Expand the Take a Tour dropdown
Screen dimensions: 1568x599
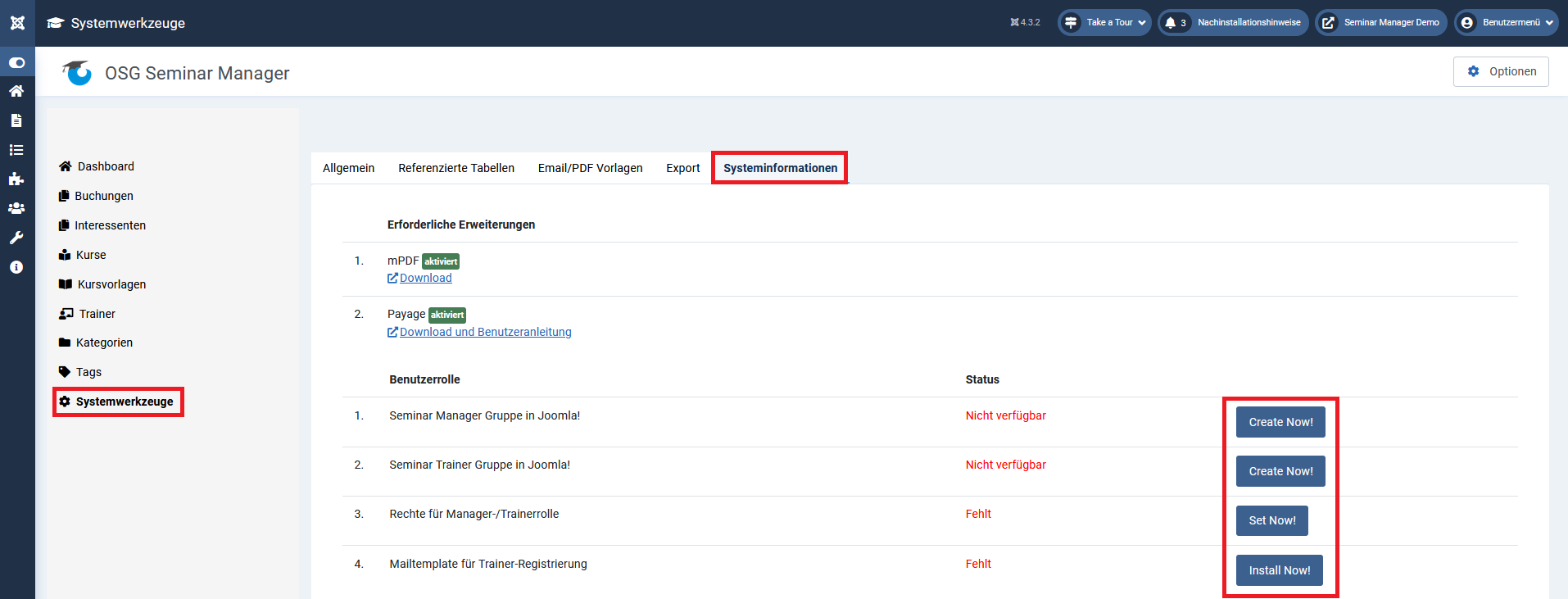click(x=1104, y=23)
